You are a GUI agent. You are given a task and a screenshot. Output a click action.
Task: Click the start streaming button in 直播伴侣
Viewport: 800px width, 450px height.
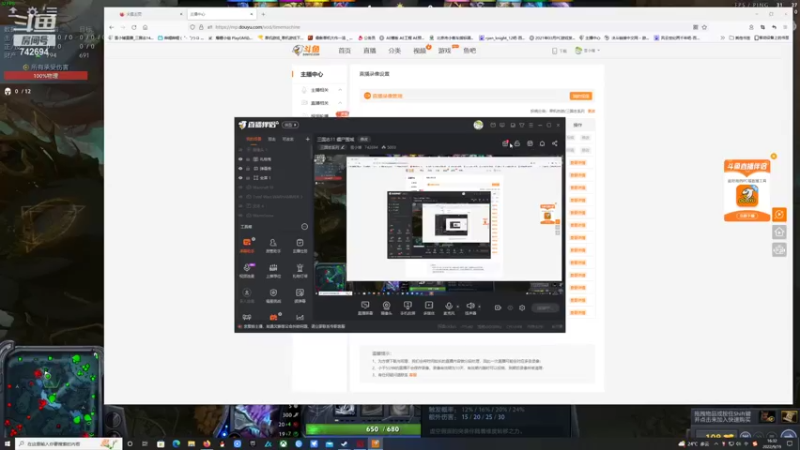pyautogui.click(x=545, y=308)
